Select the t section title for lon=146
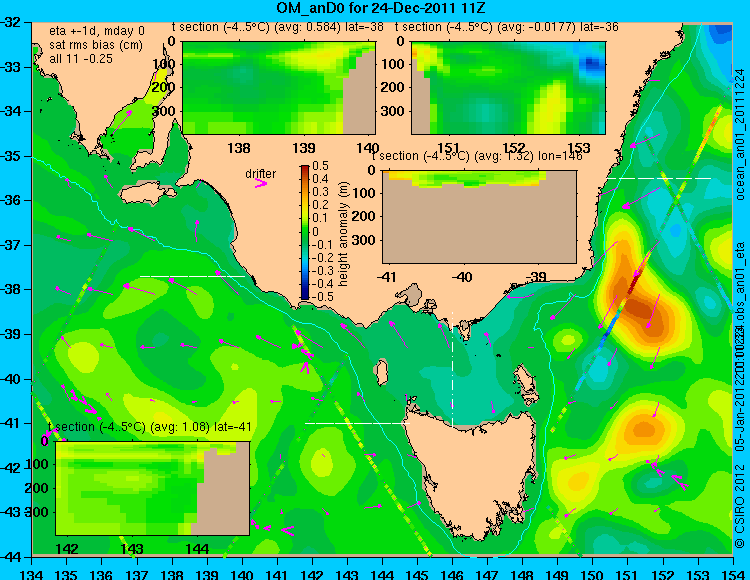The image size is (750, 580). (477, 156)
